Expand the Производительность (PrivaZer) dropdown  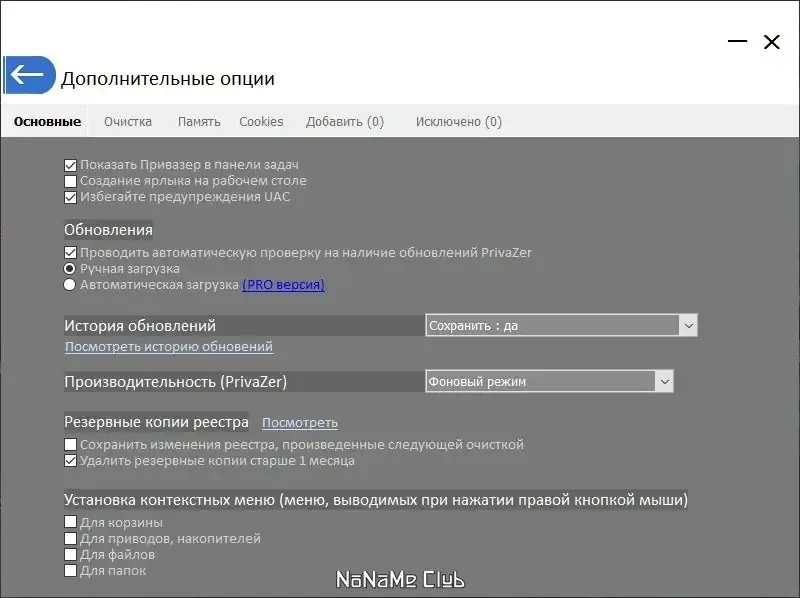[663, 381]
